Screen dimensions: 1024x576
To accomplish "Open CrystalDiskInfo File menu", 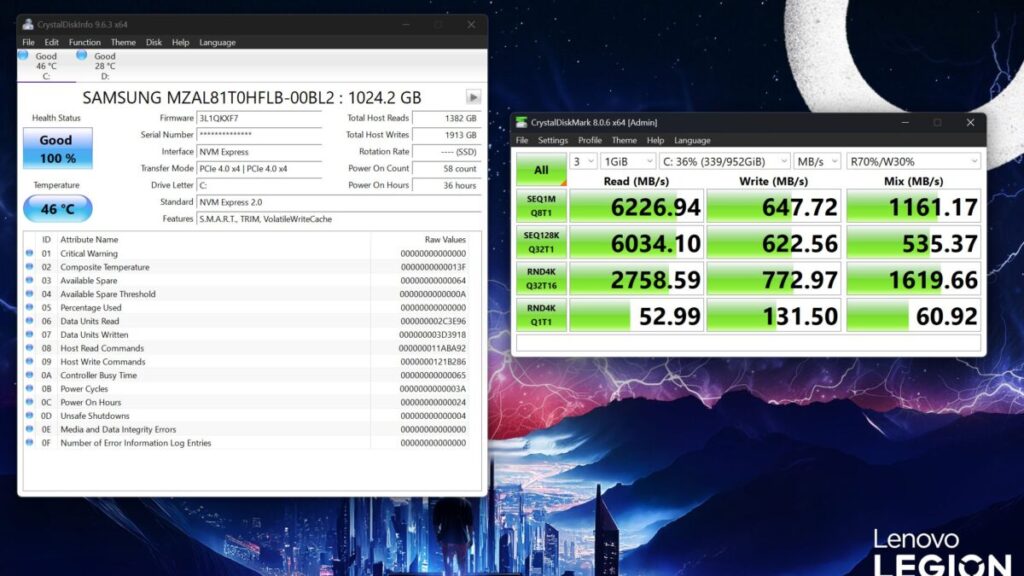I will pyautogui.click(x=28, y=42).
